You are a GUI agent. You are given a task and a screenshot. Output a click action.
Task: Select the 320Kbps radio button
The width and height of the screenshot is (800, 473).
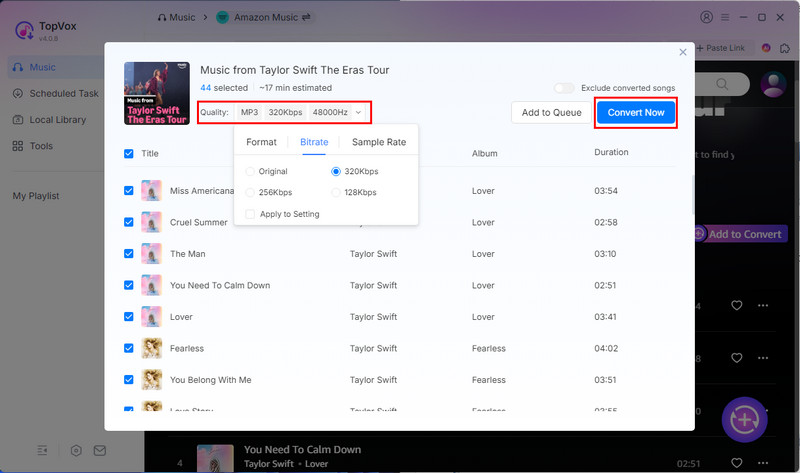pos(336,171)
